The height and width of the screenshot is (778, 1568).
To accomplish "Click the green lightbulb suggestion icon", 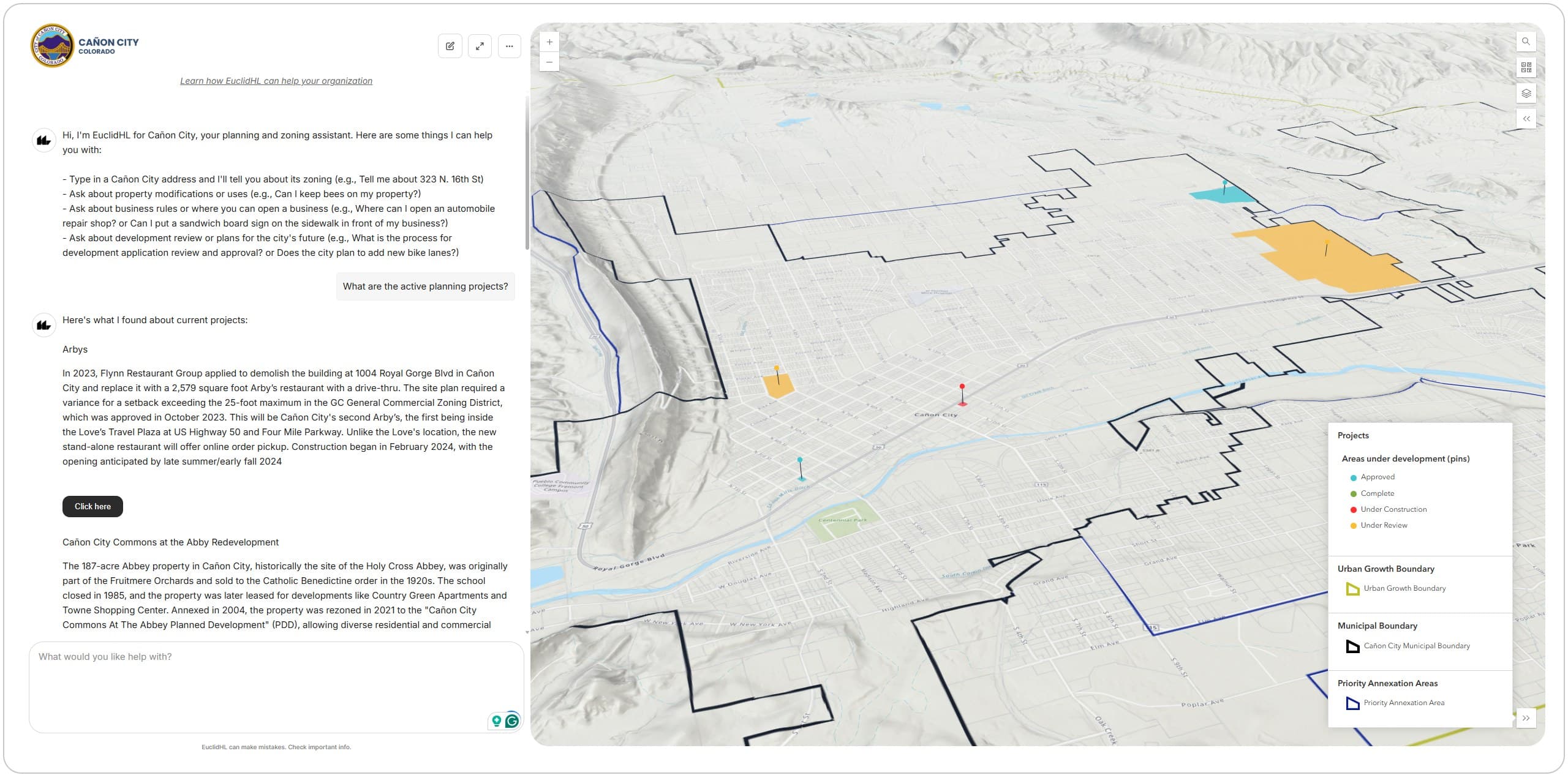I will (x=497, y=721).
